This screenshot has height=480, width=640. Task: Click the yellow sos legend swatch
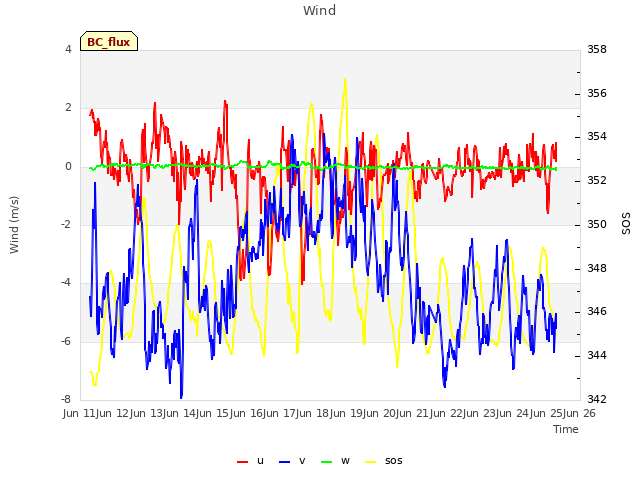point(370,462)
